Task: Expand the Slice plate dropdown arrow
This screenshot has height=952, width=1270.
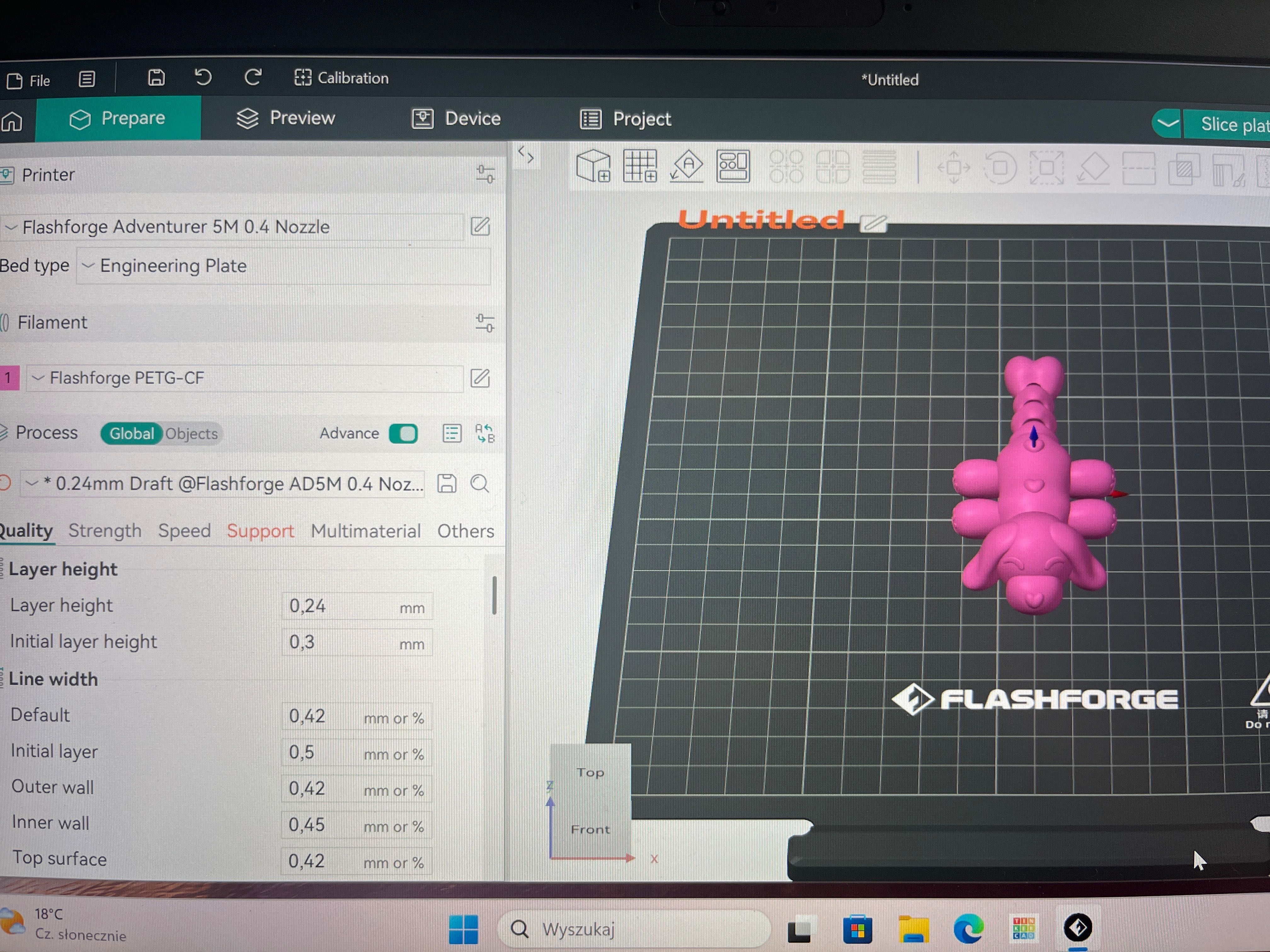Action: [x=1167, y=123]
